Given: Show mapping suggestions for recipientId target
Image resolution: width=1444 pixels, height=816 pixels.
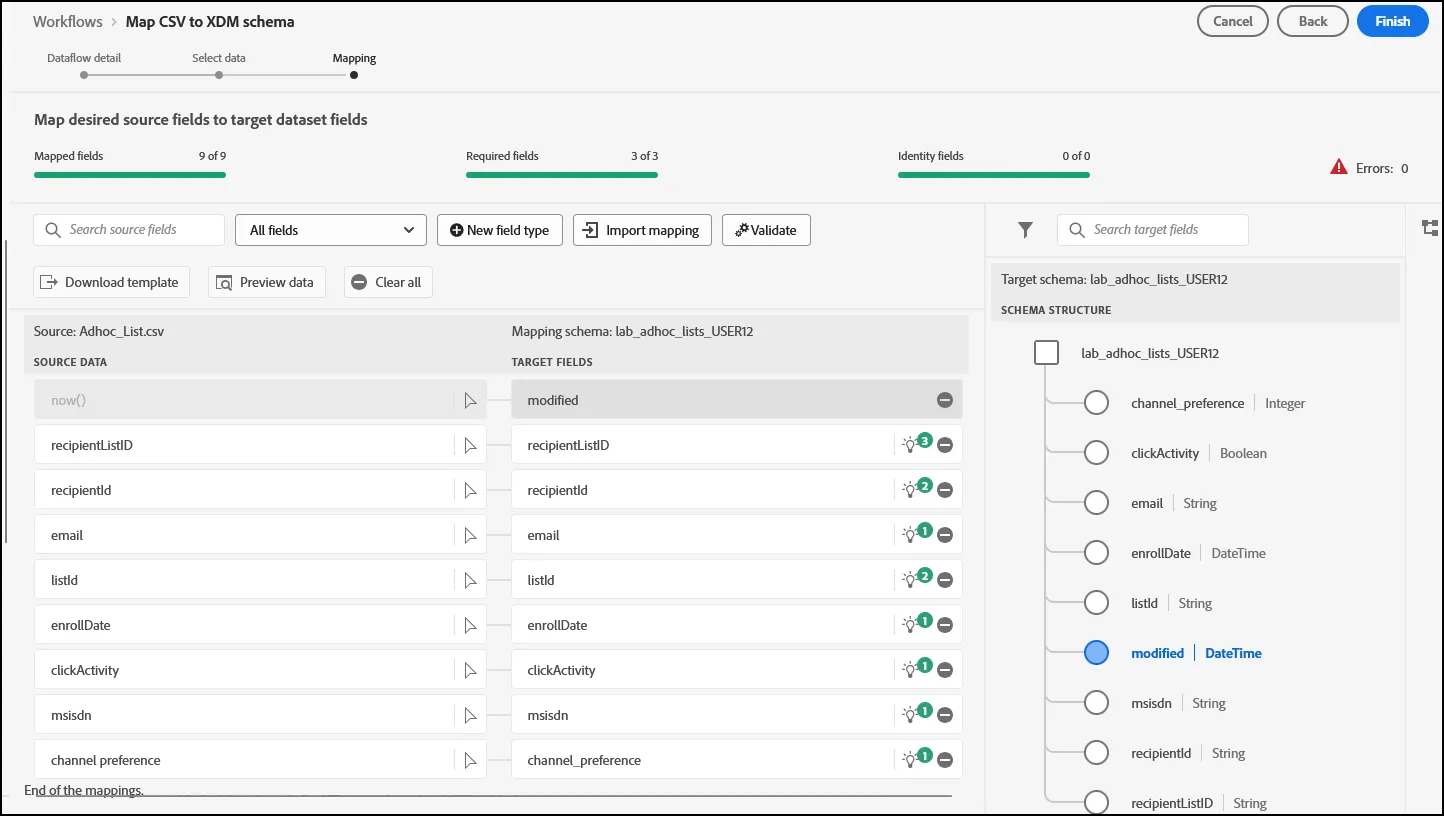Looking at the screenshot, I should 916,488.
